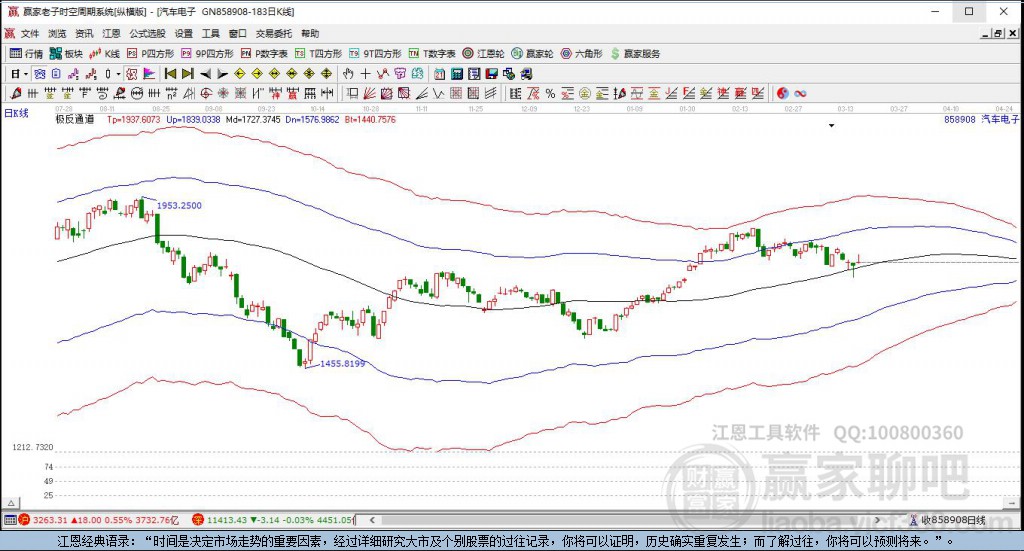Click the black right arrow scroll icon
This screenshot has height=551, width=1024.
tap(223, 74)
